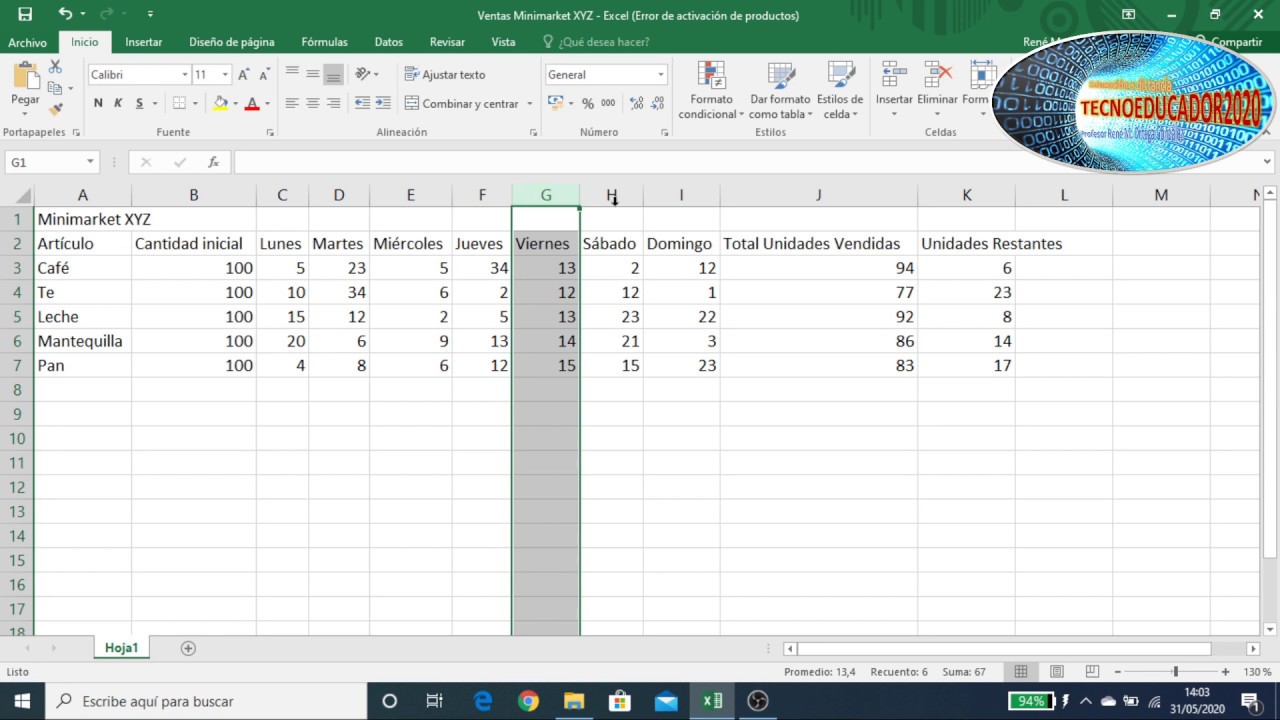Viewport: 1280px width, 720px height.
Task: Toggle bold (N) formatting
Action: click(x=98, y=103)
